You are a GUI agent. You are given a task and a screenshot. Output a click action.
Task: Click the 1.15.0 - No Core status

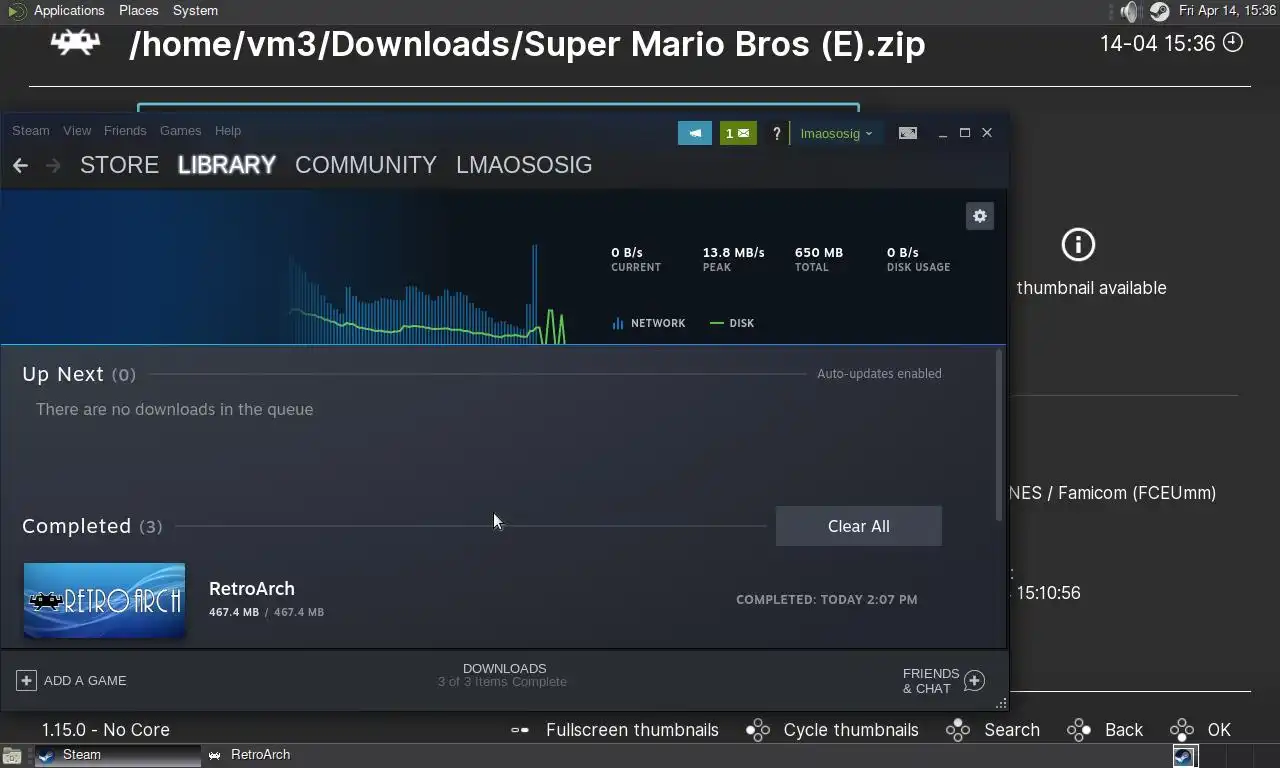click(x=106, y=730)
